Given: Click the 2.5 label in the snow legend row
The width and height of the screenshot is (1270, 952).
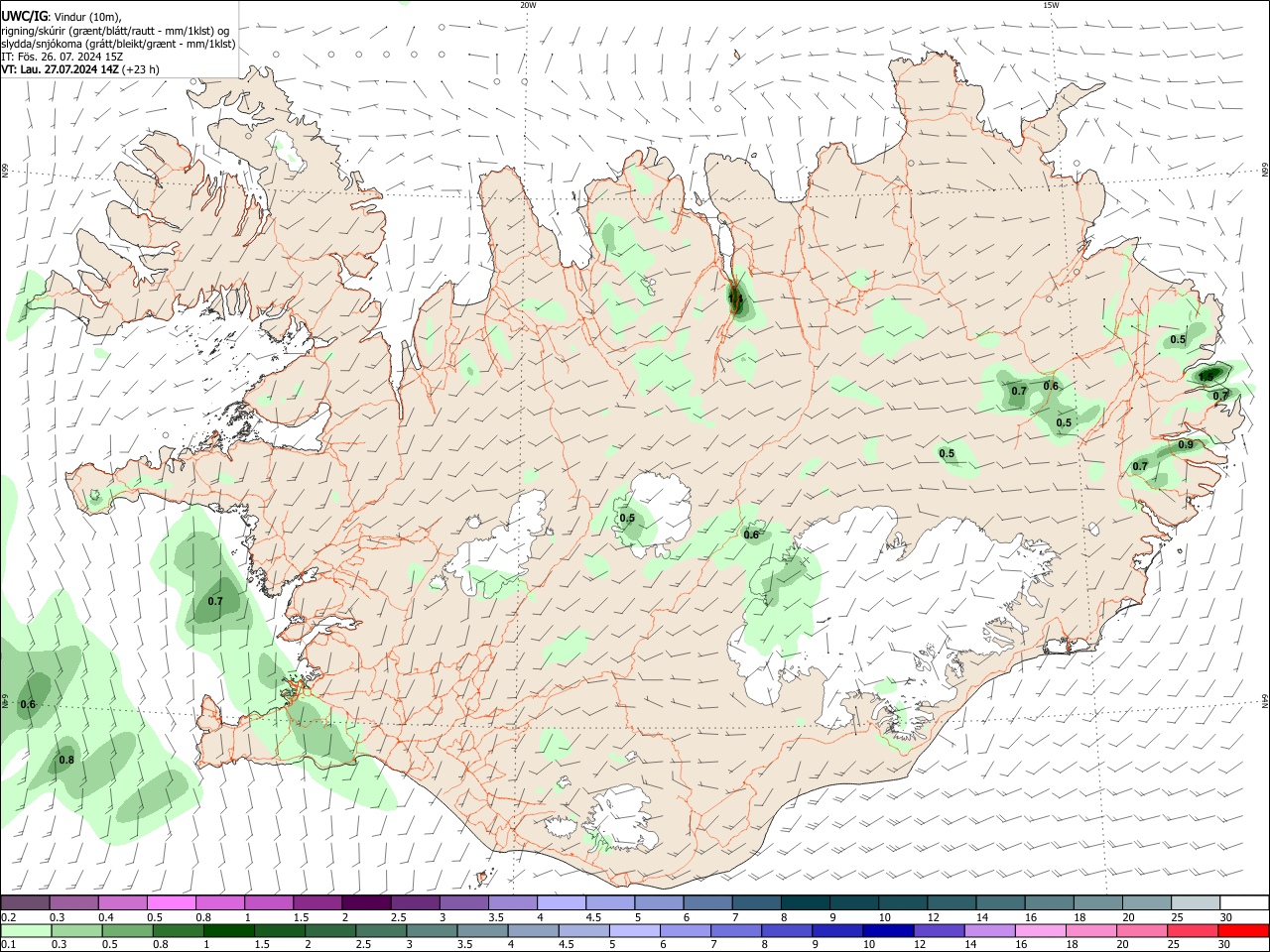Looking at the screenshot, I should 398,917.
